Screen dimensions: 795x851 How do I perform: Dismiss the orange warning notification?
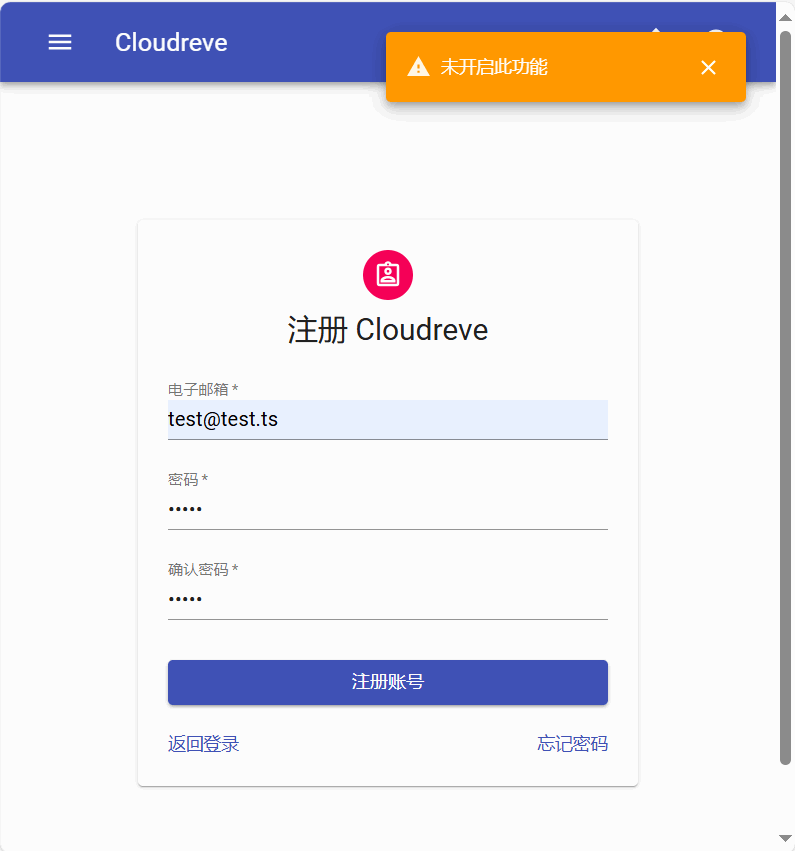(x=708, y=67)
